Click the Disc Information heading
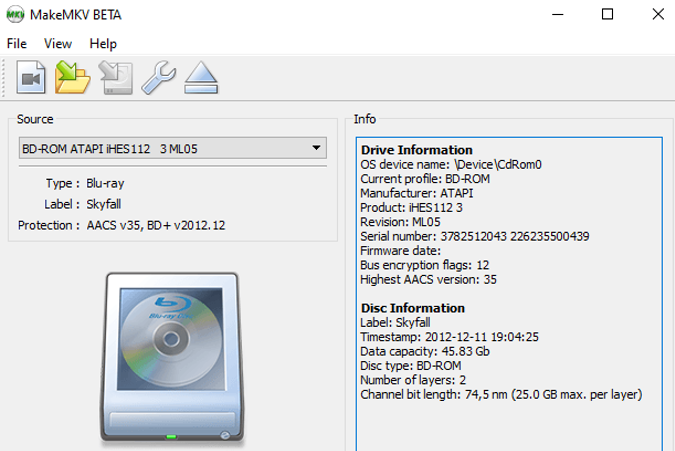The height and width of the screenshot is (451, 675). (x=413, y=308)
